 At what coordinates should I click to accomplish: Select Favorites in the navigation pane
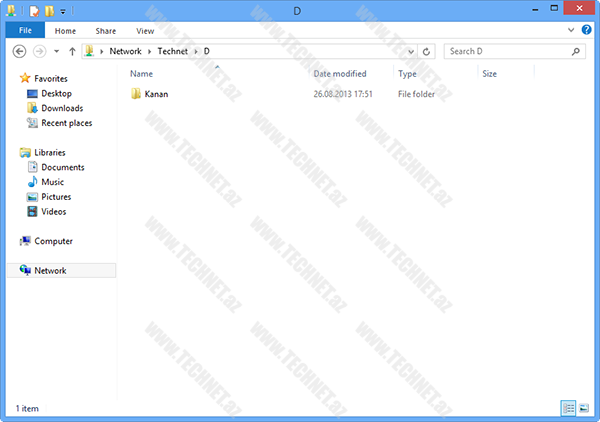[51, 78]
